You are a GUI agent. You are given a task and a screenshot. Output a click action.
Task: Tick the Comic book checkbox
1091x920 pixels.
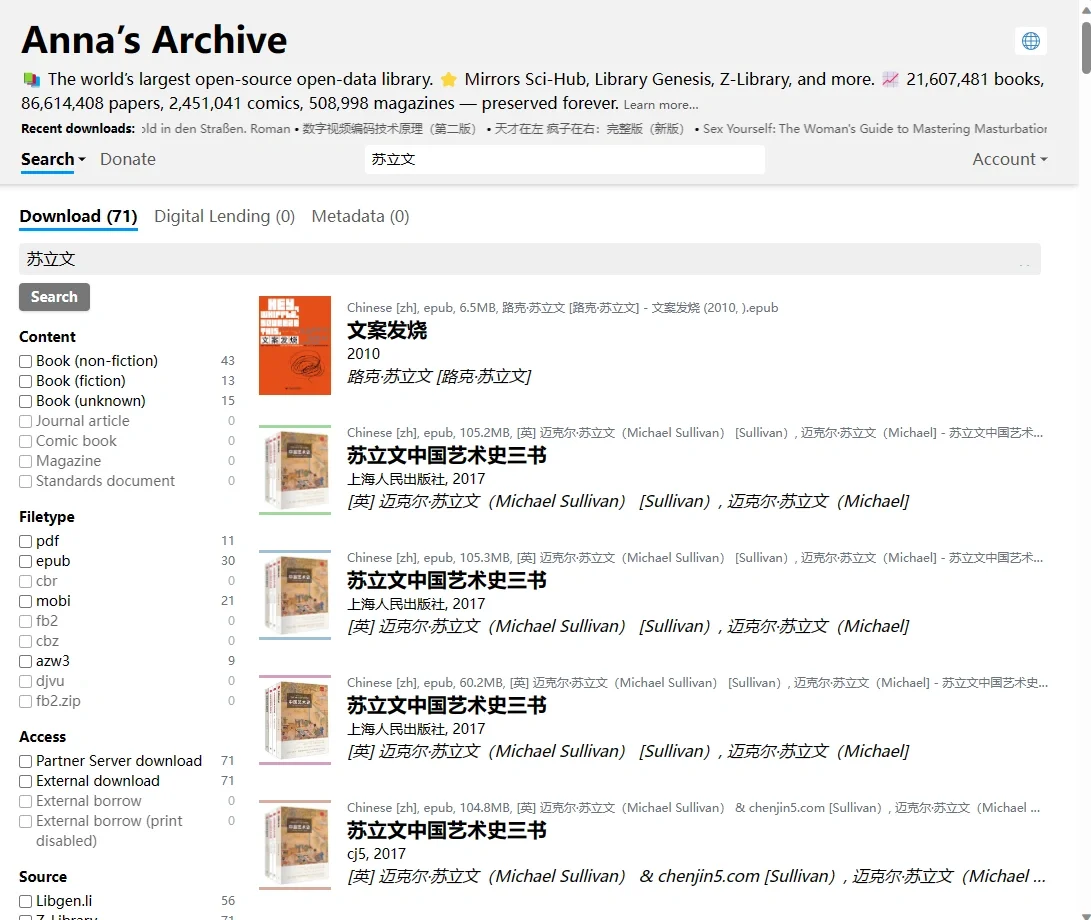point(26,441)
